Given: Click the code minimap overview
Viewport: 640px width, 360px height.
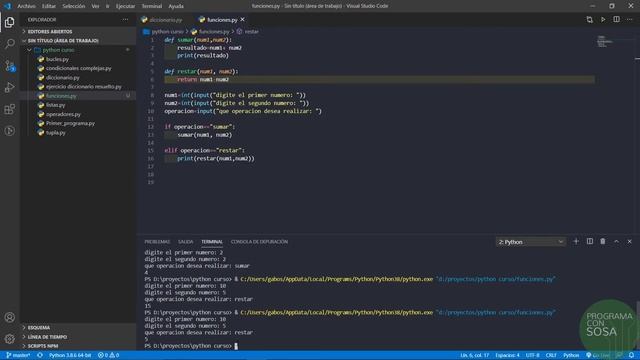Looking at the screenshot, I should tap(604, 41).
